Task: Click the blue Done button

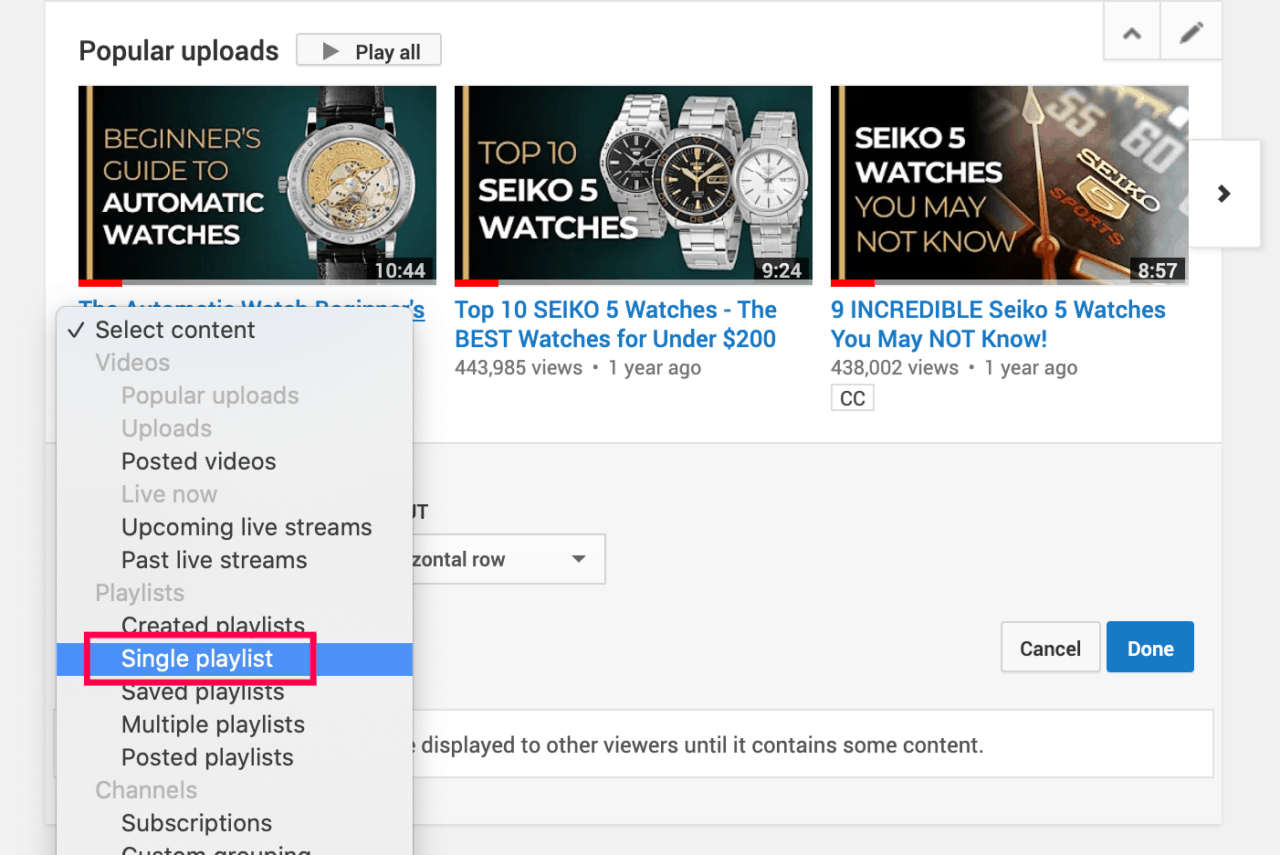Action: click(x=1150, y=648)
